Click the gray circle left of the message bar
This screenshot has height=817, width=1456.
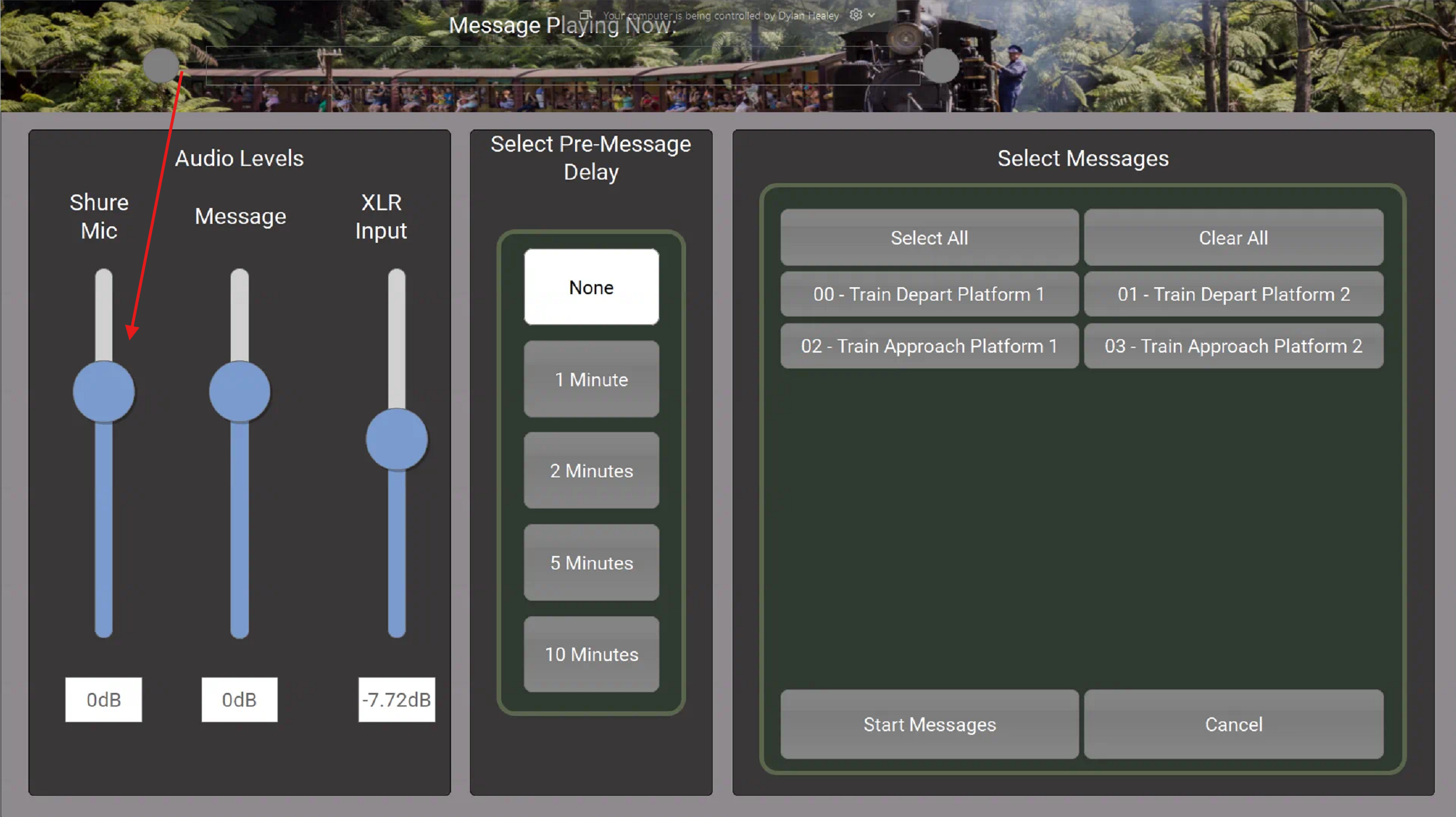pos(161,65)
